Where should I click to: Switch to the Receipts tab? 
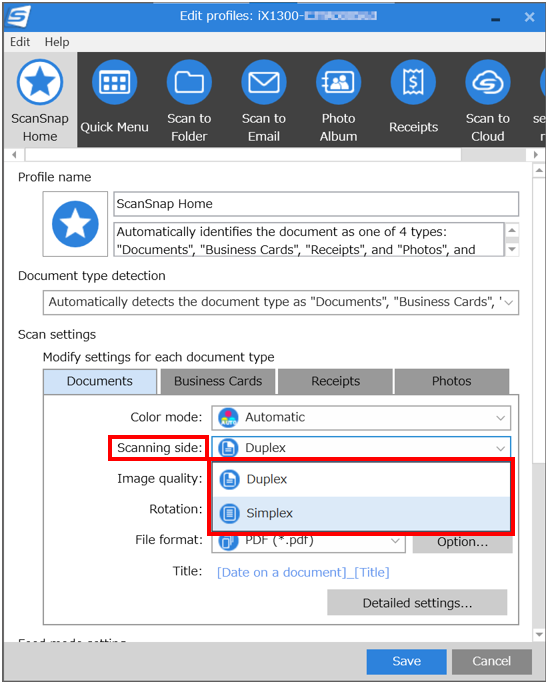[x=335, y=381]
